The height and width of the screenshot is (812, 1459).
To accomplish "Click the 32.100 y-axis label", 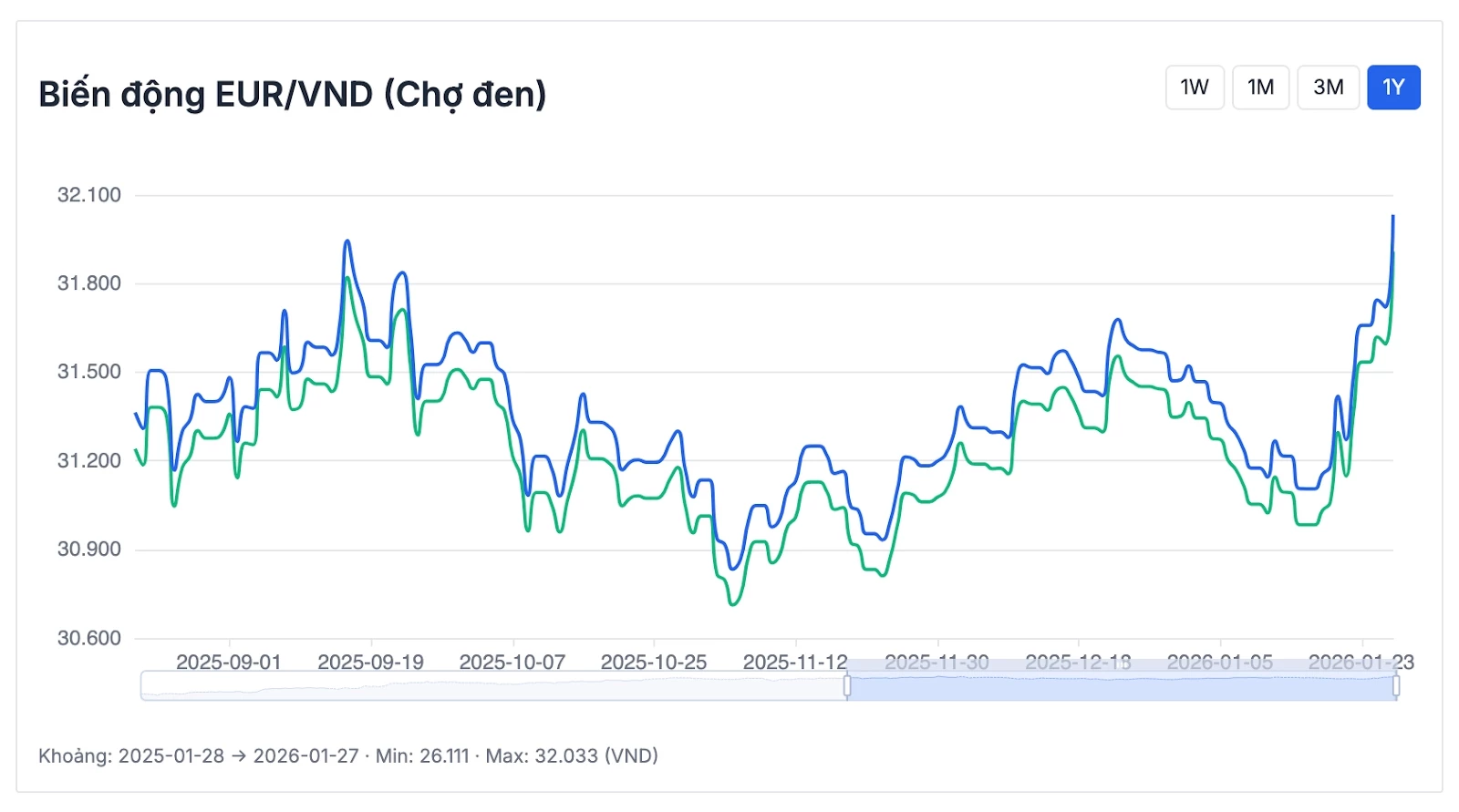I will 88,195.
